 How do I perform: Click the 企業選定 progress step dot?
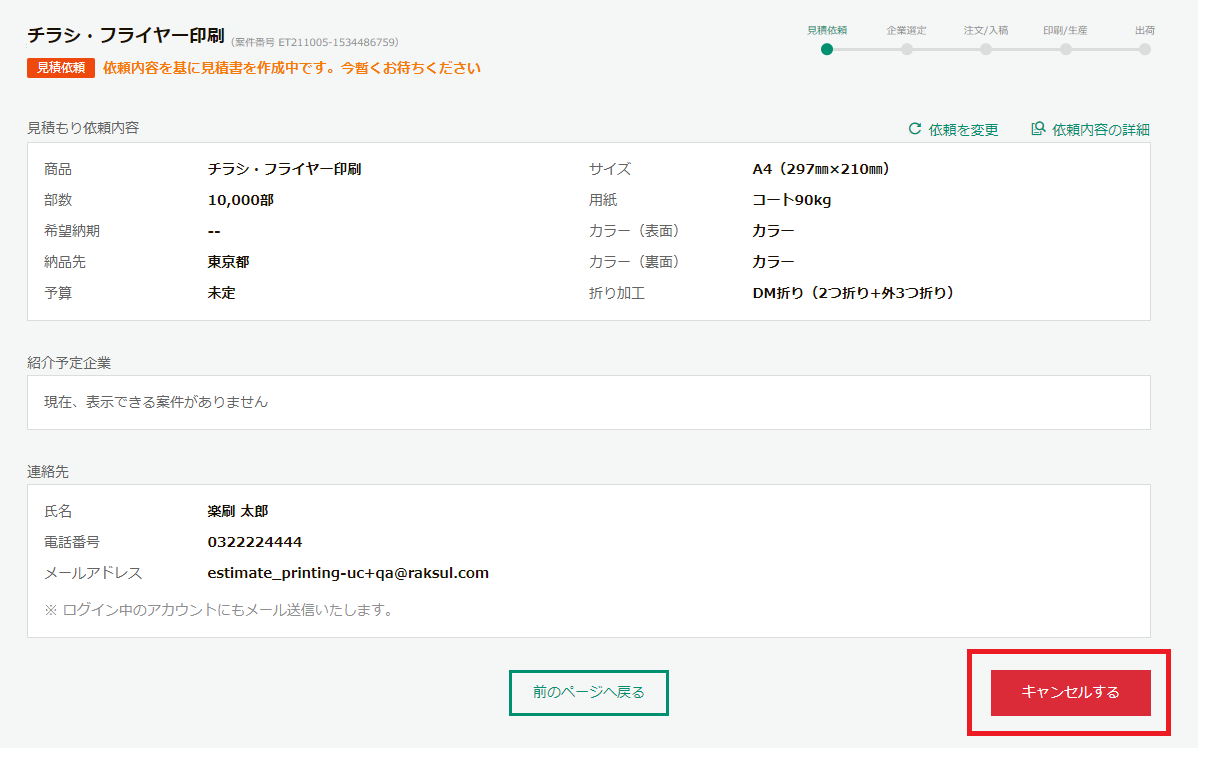click(x=906, y=47)
